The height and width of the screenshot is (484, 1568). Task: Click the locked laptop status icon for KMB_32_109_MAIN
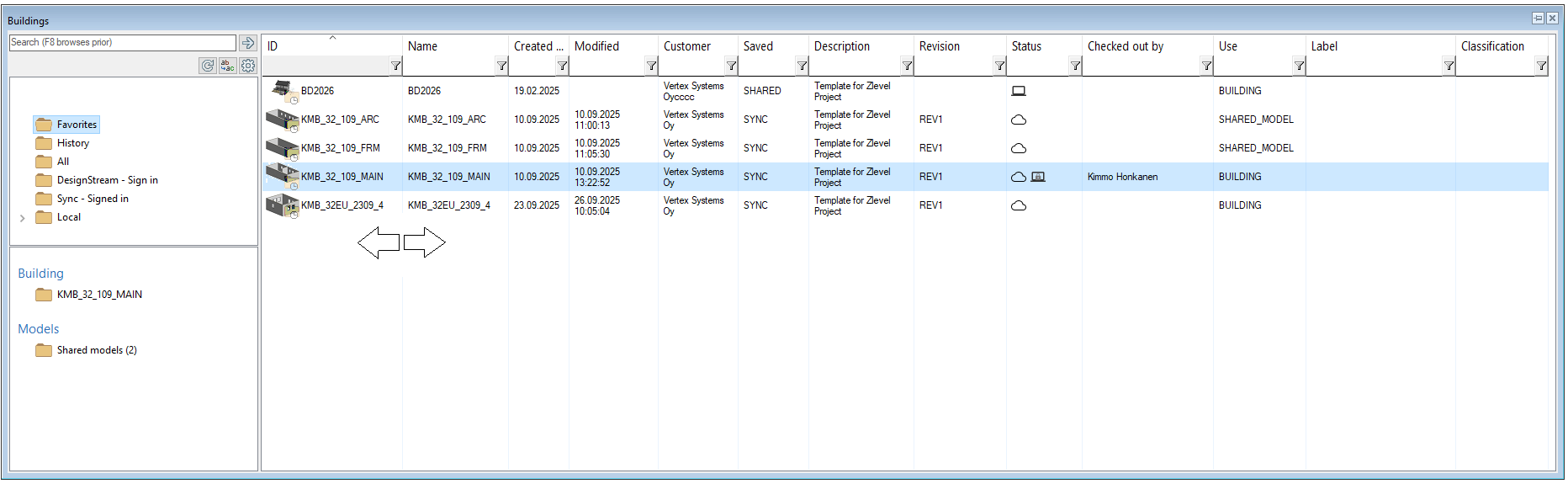(1038, 177)
